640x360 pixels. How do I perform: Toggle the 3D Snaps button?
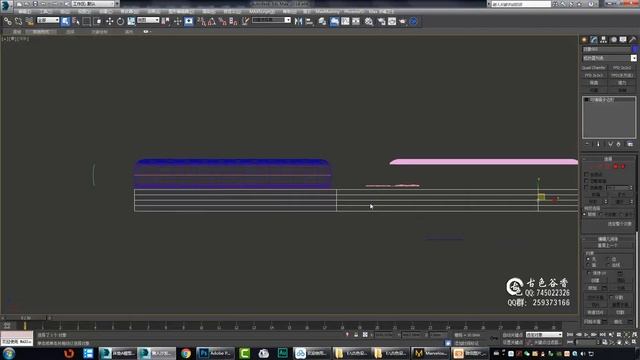202,21
